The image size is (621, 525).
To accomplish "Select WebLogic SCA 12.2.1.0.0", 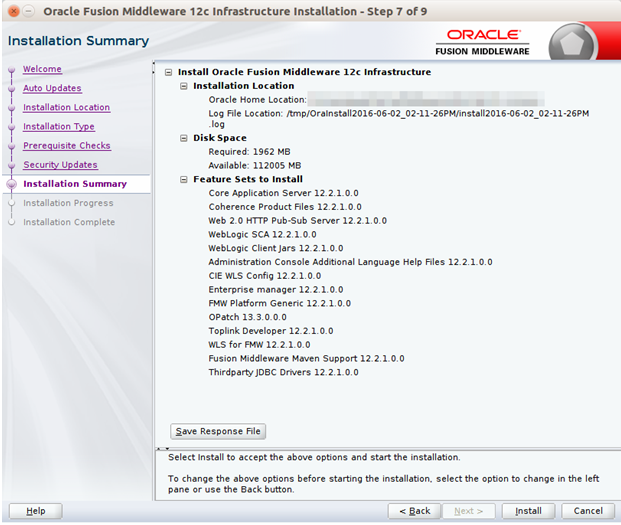I will tap(263, 234).
